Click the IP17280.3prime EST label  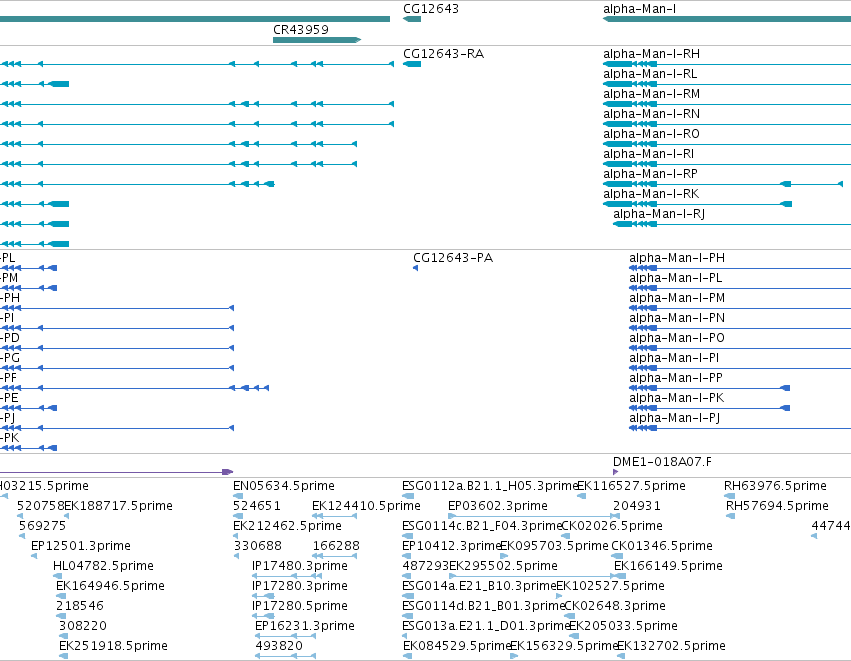300,586
